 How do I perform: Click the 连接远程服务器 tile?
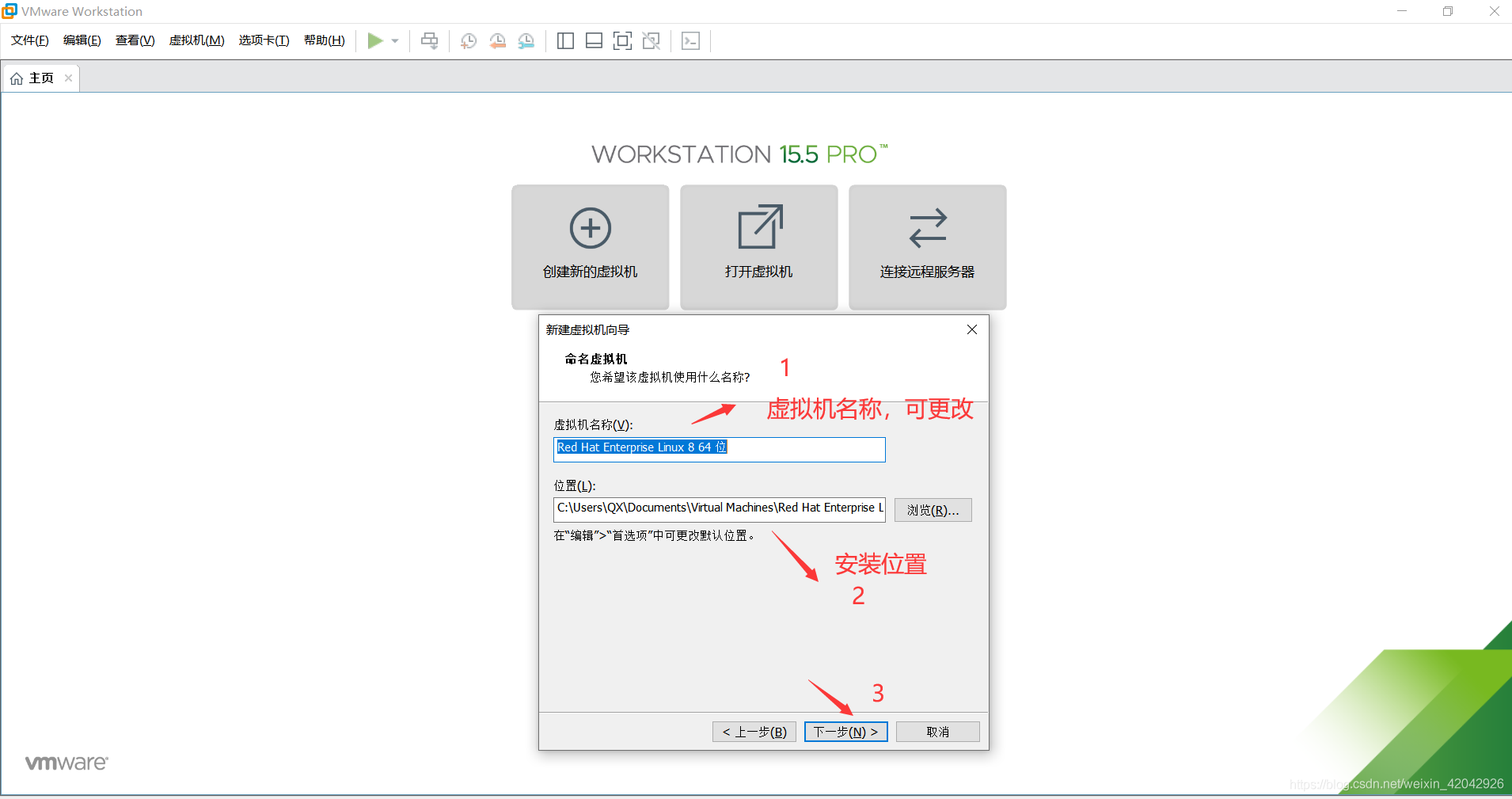[928, 247]
